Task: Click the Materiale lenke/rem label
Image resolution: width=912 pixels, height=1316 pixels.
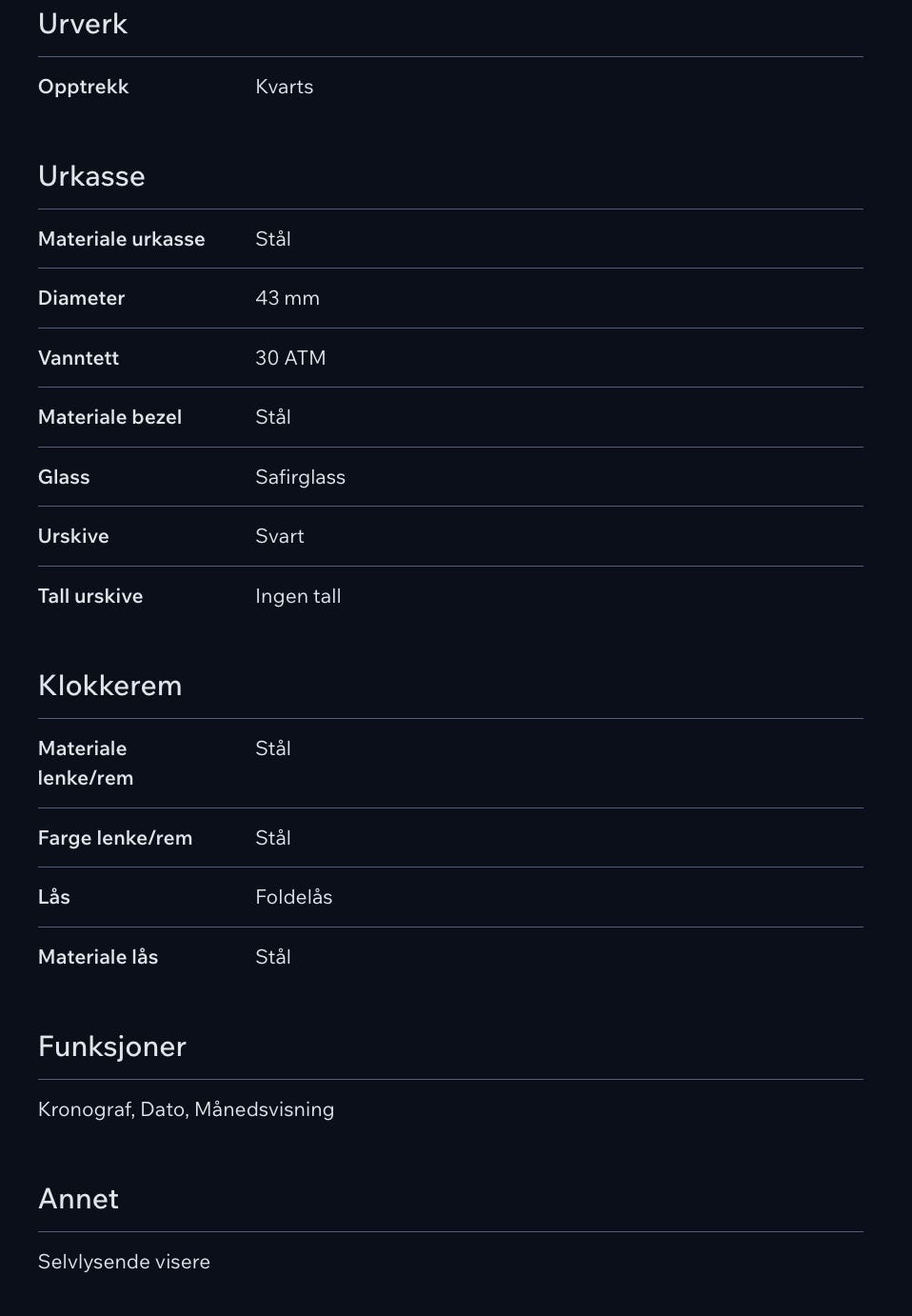Action: (86, 763)
